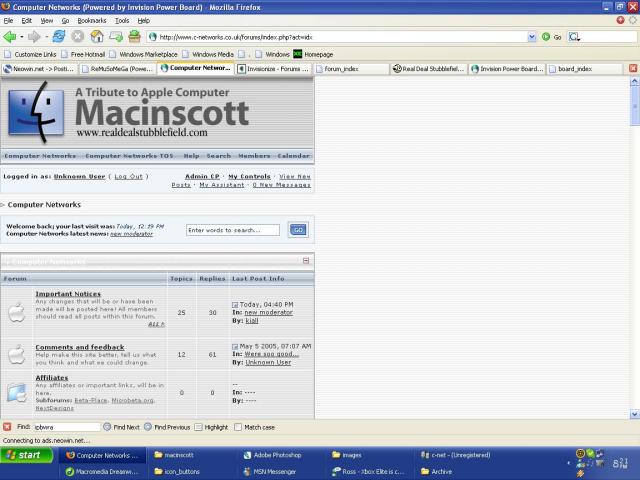Open the Edit menu
Screen dimensions: 640x480
27,20
